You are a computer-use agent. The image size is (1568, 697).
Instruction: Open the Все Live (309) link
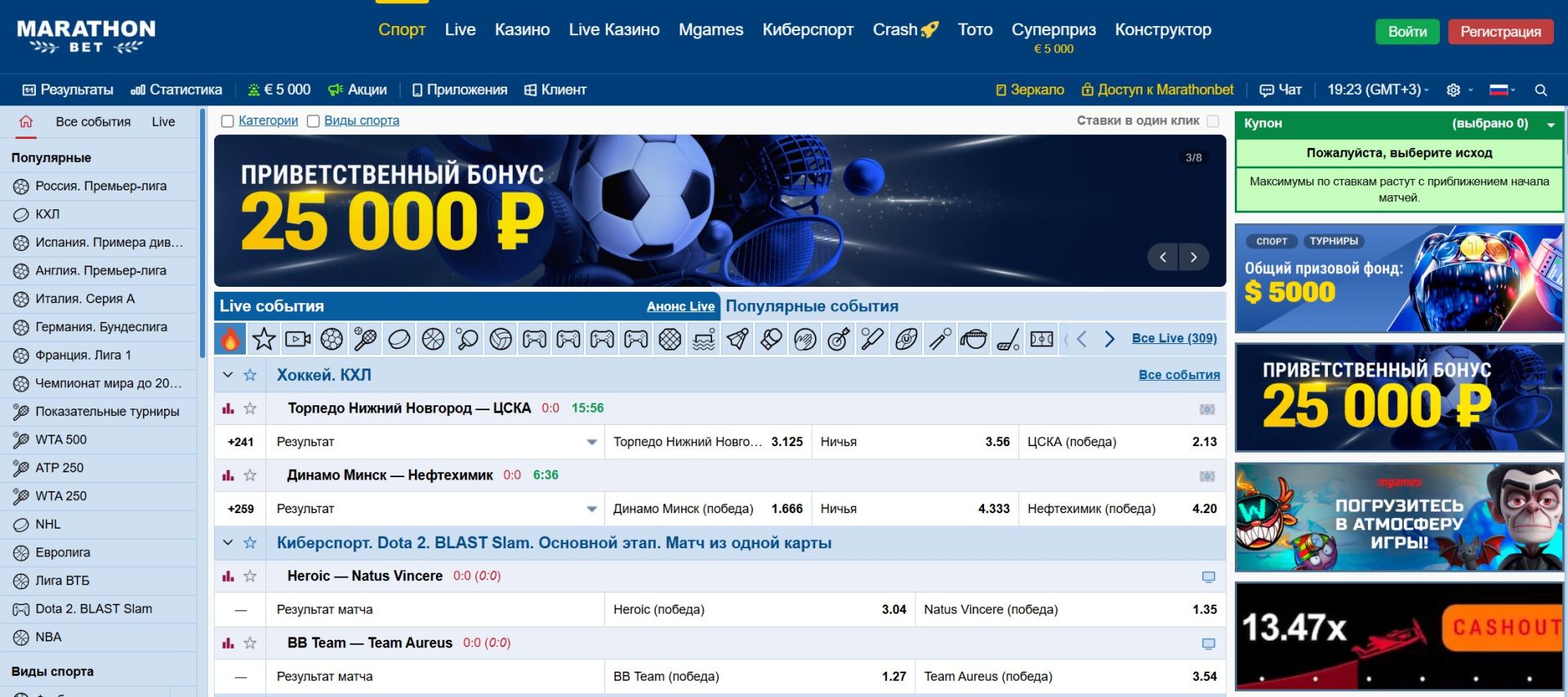click(x=1174, y=338)
